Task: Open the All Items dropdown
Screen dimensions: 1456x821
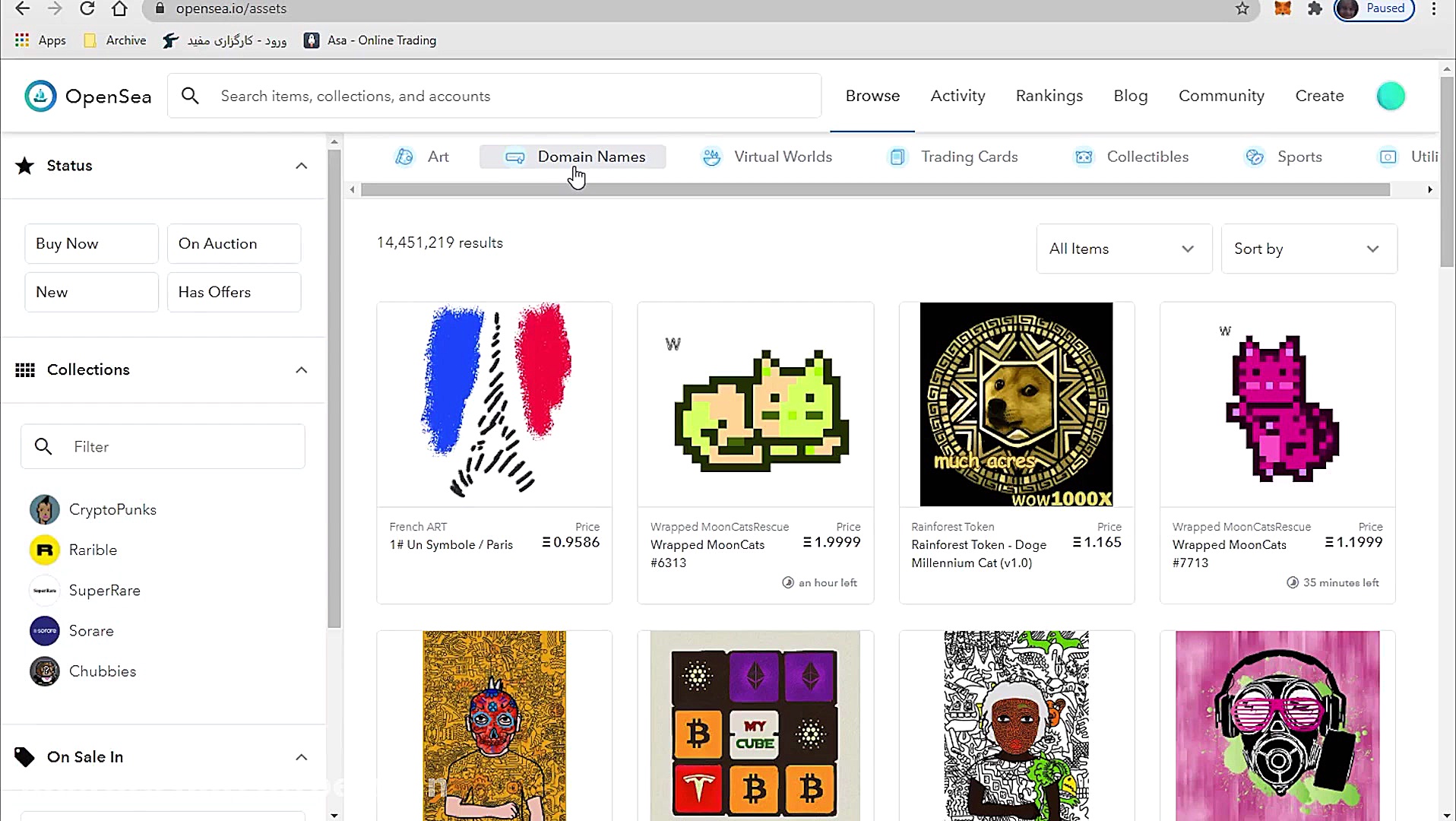Action: pos(1124,249)
